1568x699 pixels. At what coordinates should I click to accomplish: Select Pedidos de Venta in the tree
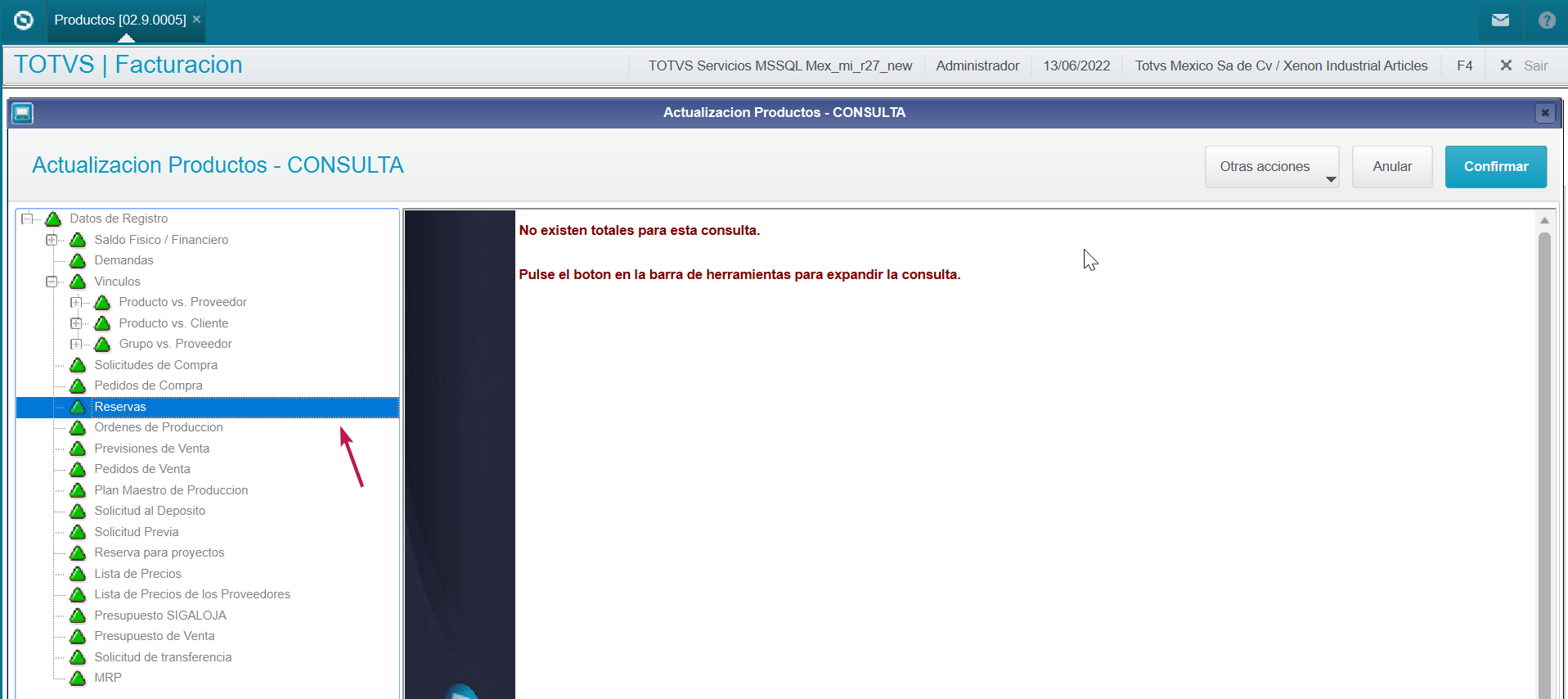click(142, 469)
